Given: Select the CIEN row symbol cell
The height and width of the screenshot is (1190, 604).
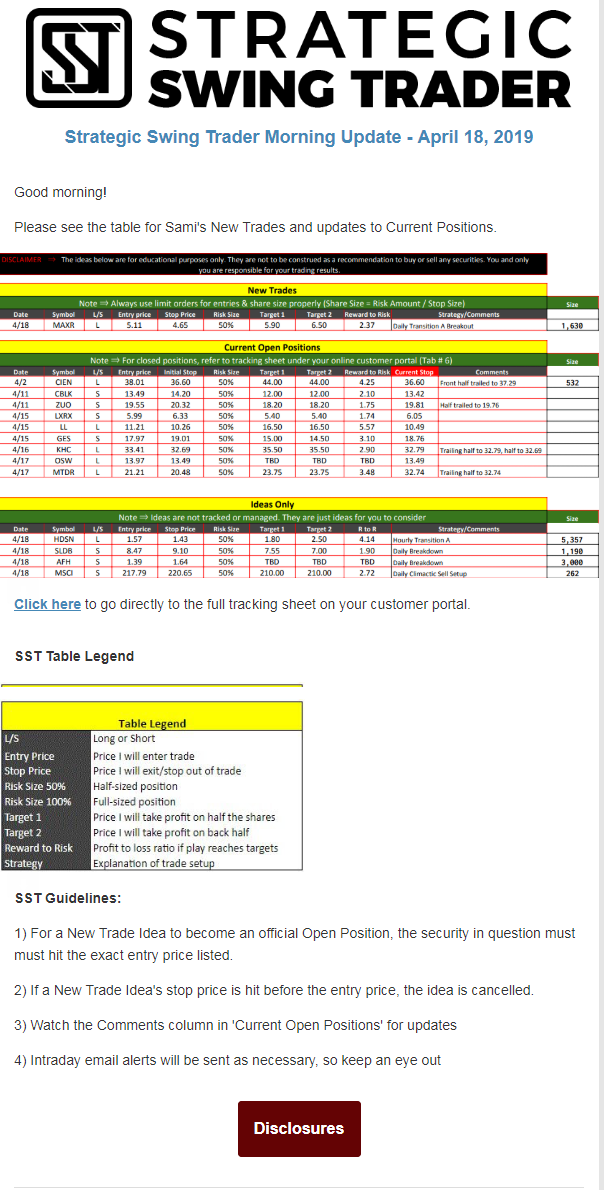Looking at the screenshot, I should point(63,382).
